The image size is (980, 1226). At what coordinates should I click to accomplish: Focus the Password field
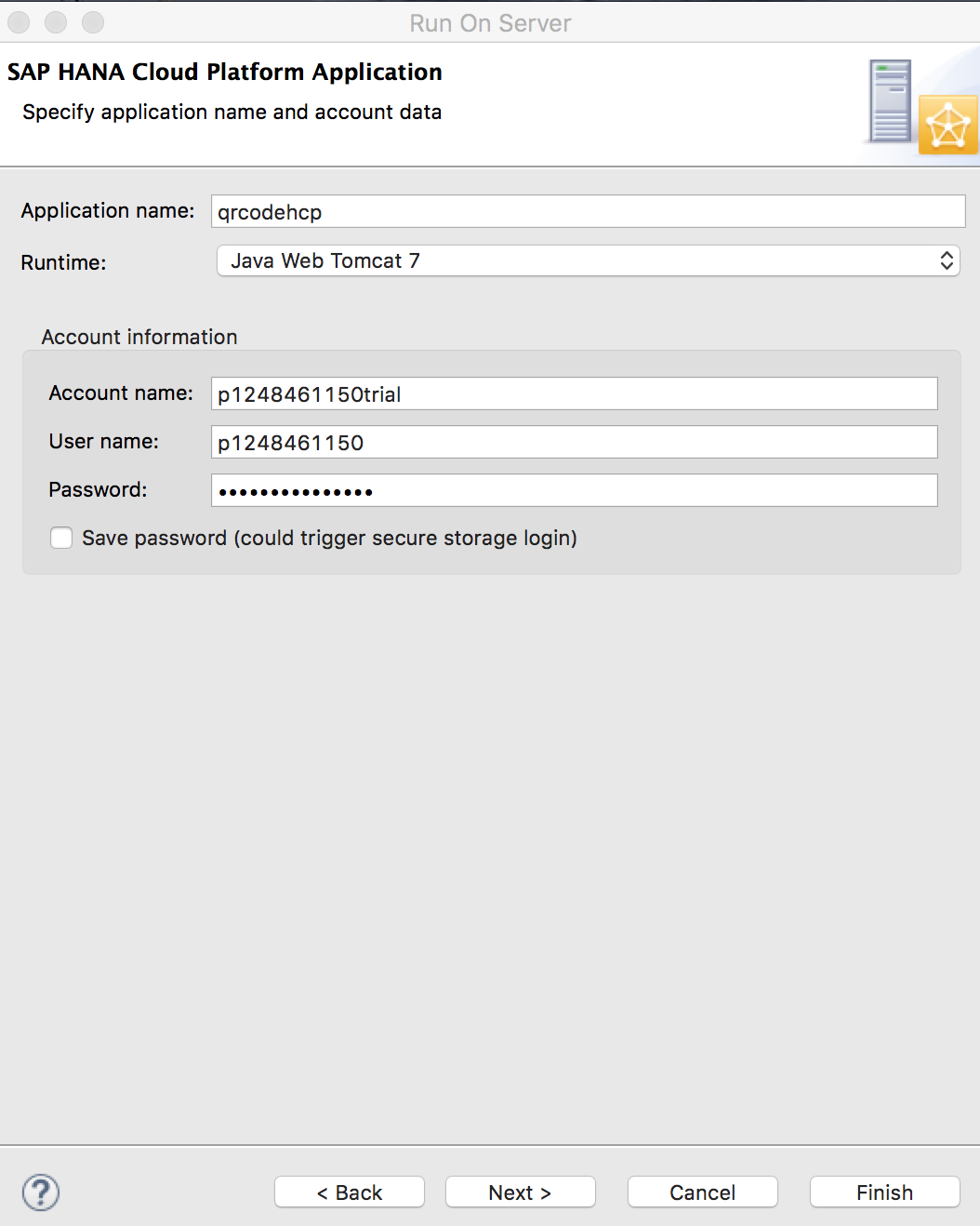point(574,490)
